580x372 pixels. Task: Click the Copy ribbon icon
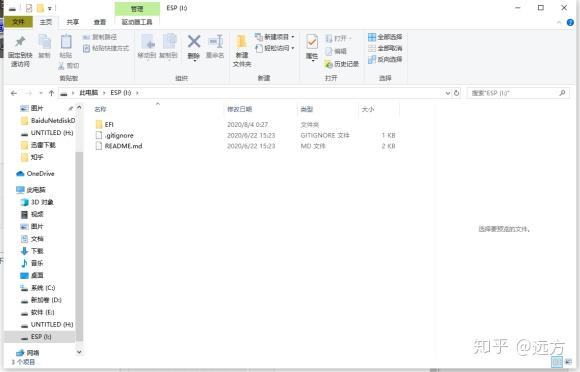[44, 46]
